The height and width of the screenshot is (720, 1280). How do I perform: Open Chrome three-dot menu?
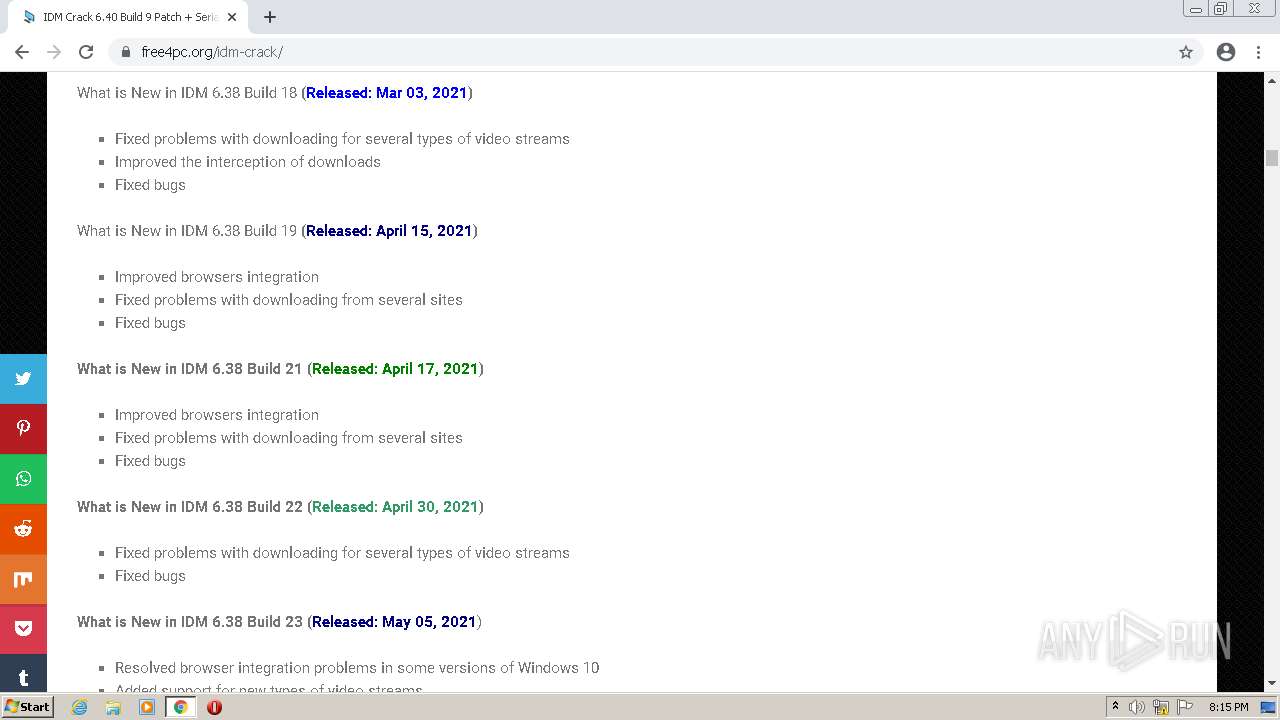[1258, 52]
